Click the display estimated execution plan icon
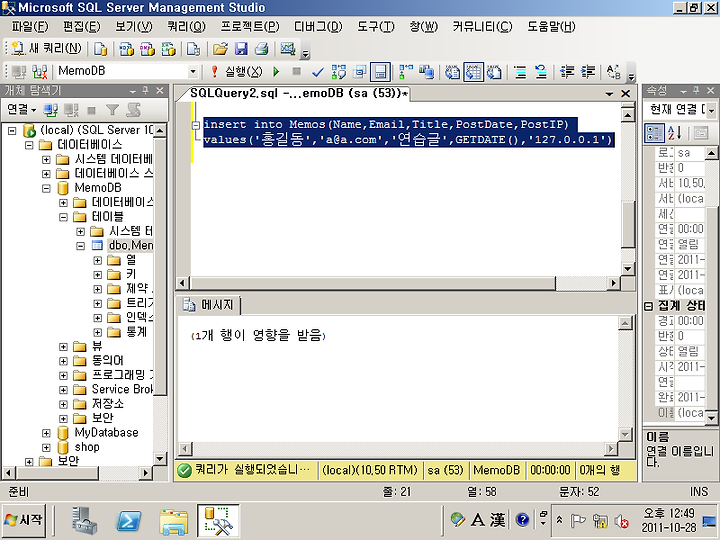Viewport: 720px width, 540px height. pyautogui.click(x=339, y=72)
